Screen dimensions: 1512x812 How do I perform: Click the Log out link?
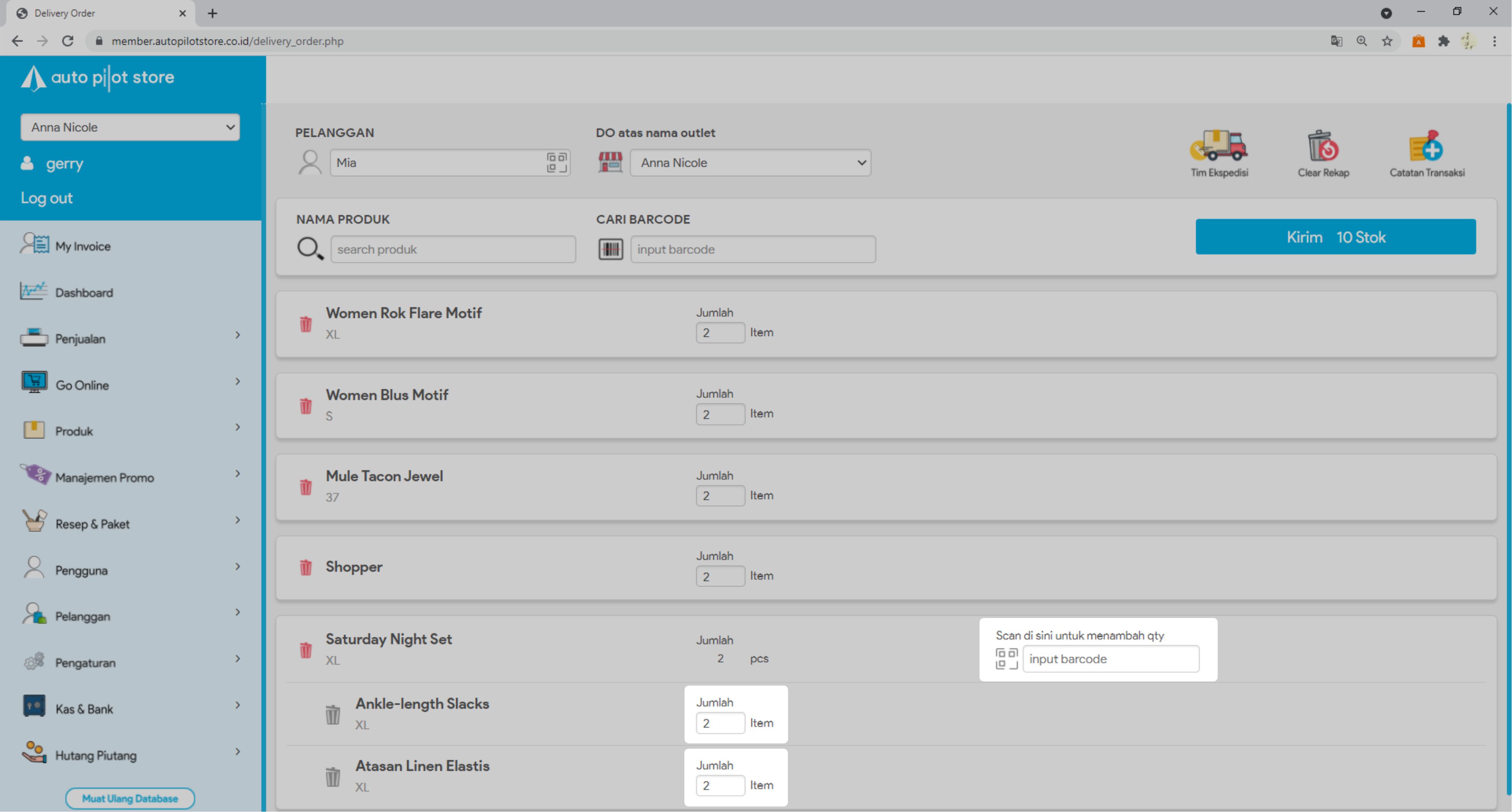click(x=47, y=198)
